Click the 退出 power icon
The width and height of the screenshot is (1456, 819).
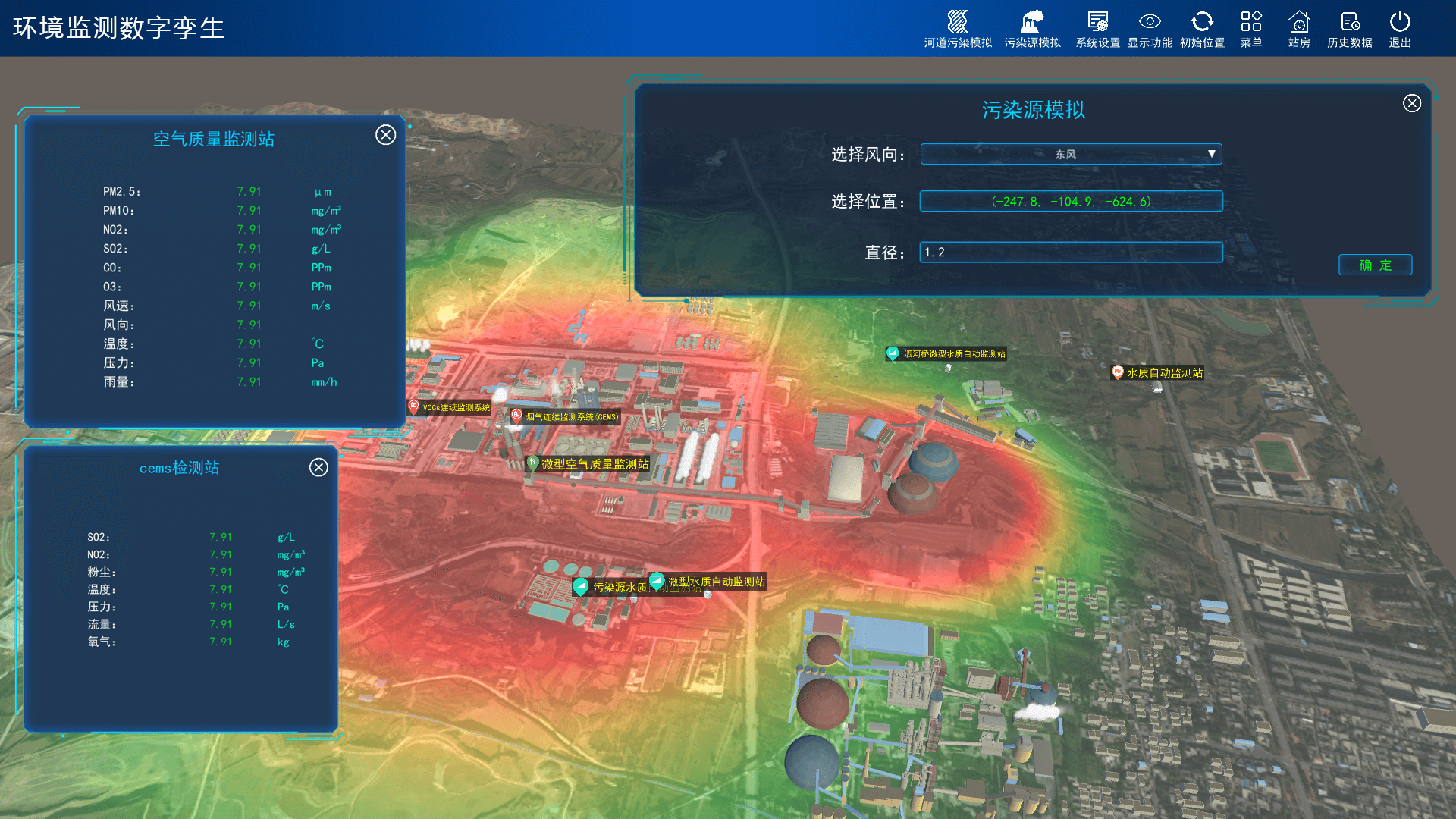point(1400,21)
